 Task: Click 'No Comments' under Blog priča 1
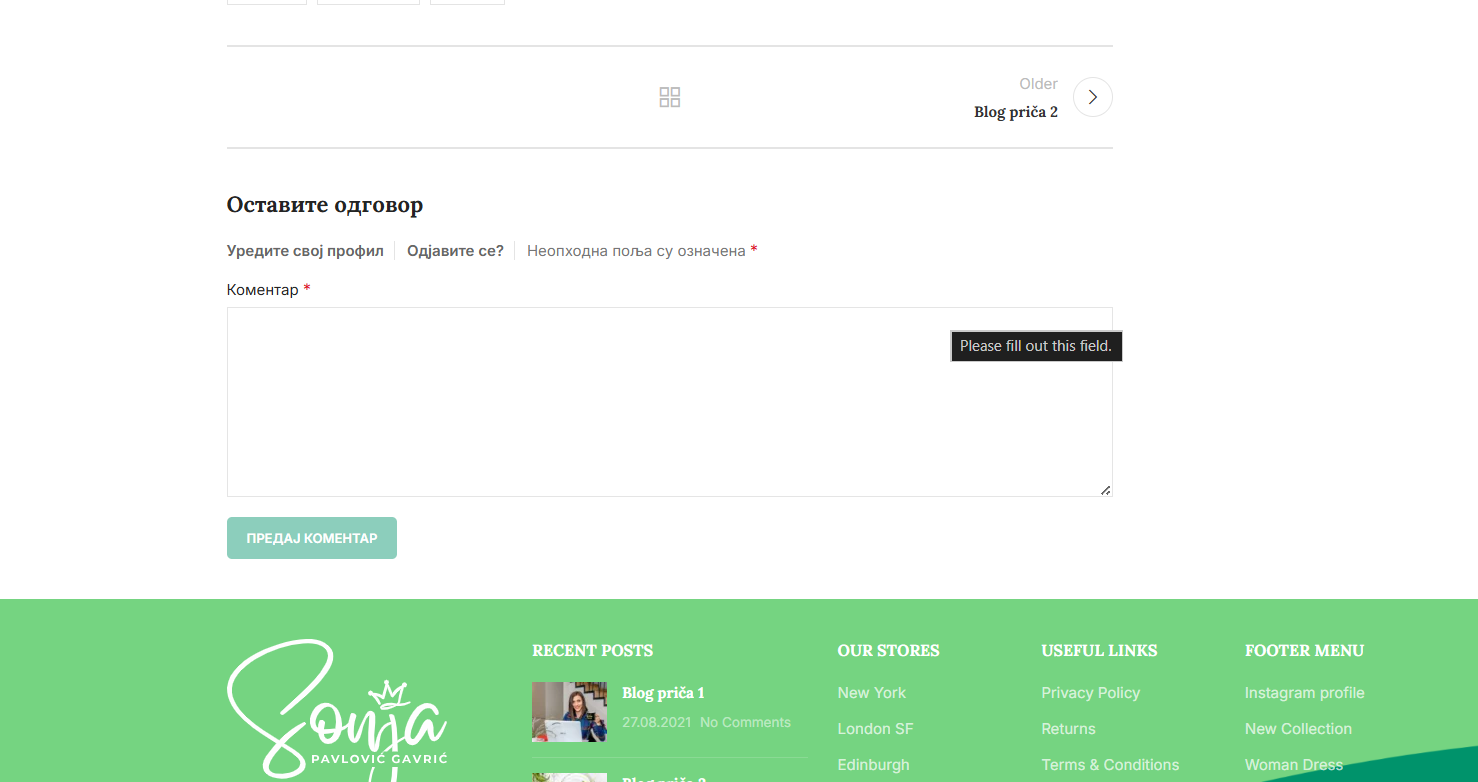[745, 722]
